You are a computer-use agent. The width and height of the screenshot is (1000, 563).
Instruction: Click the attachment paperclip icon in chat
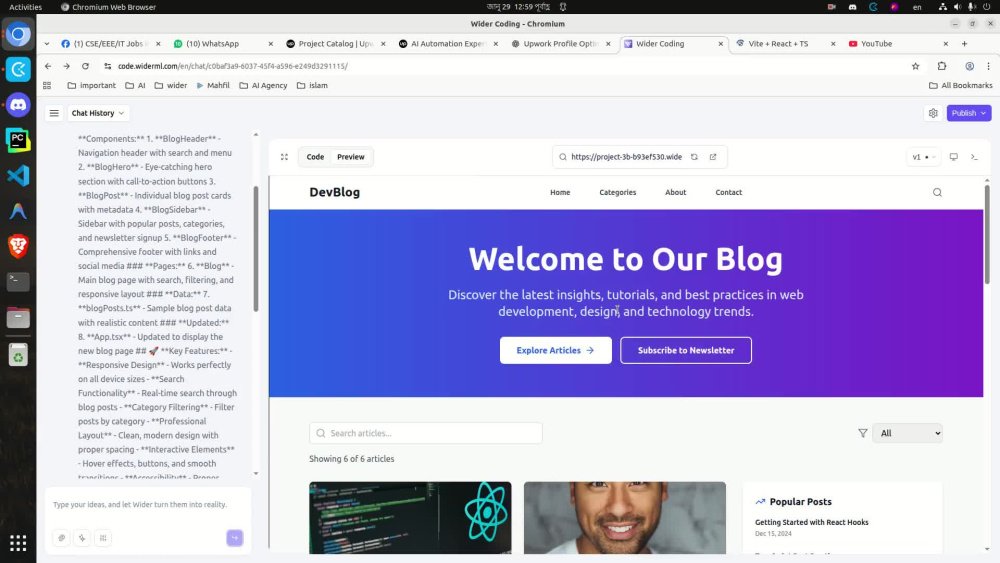(x=62, y=538)
